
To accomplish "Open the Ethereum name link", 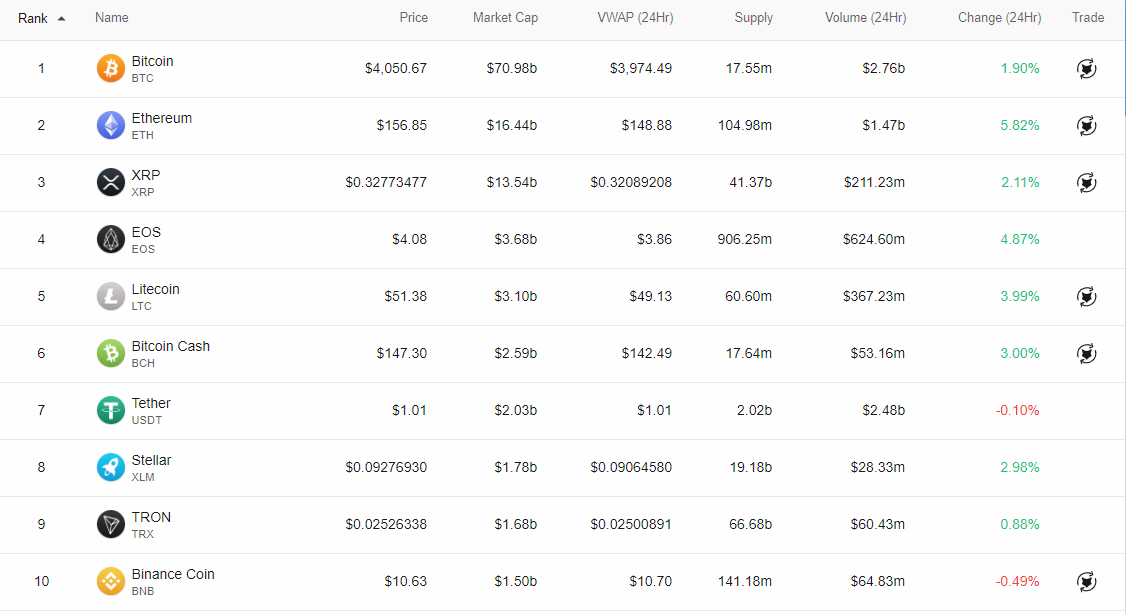I will coord(162,118).
